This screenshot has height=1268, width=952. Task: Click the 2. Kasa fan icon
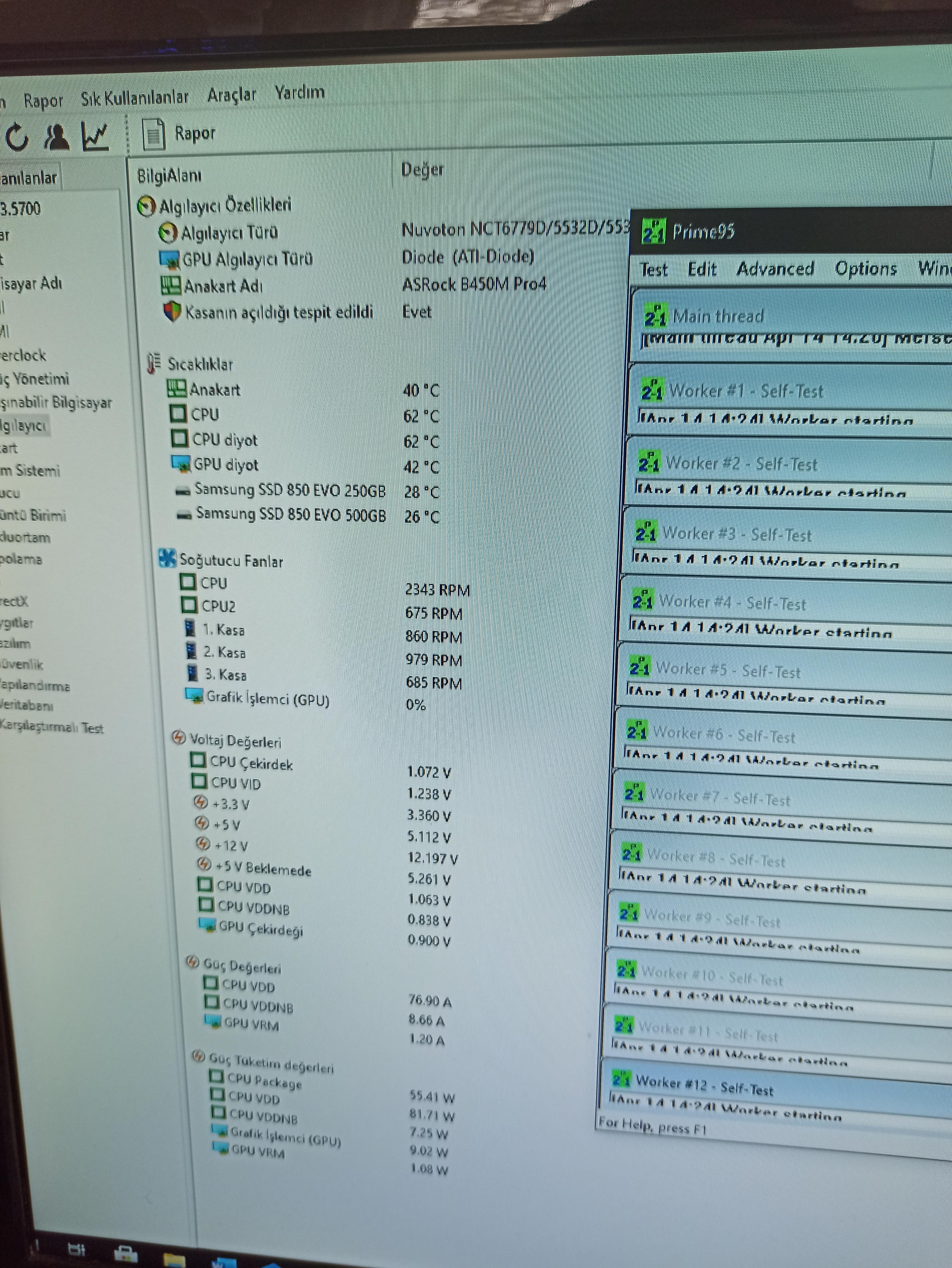point(192,651)
